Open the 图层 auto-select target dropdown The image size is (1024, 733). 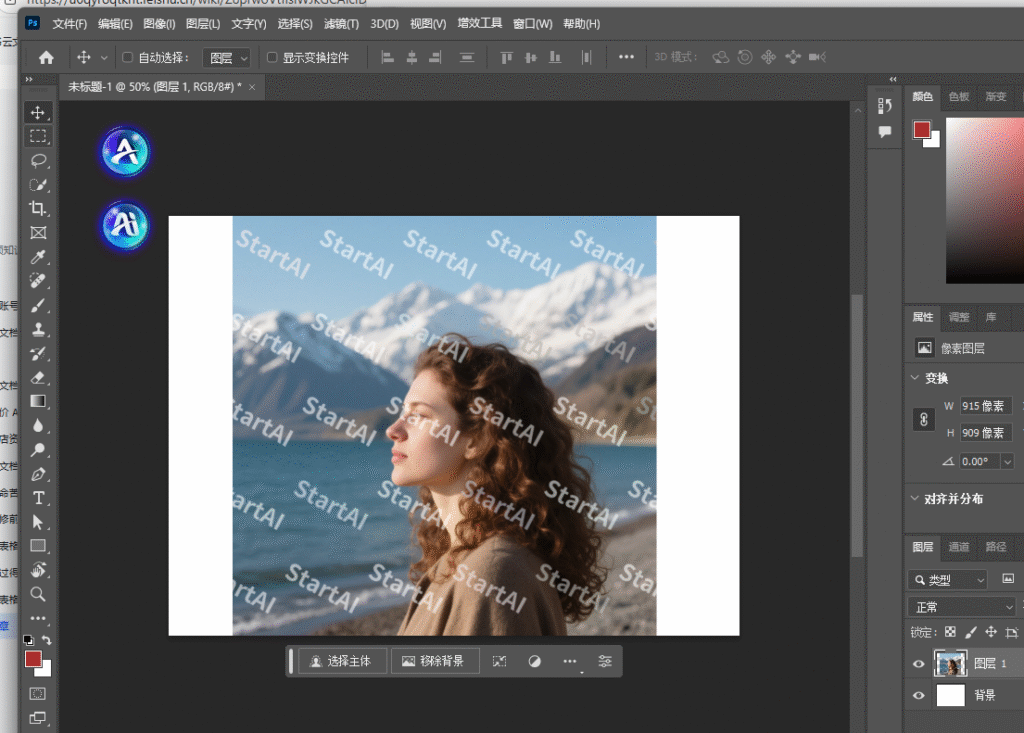[x=227, y=58]
